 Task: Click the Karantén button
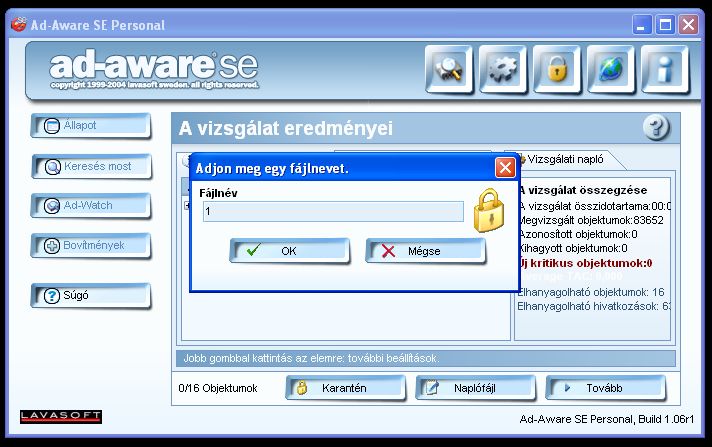345,388
